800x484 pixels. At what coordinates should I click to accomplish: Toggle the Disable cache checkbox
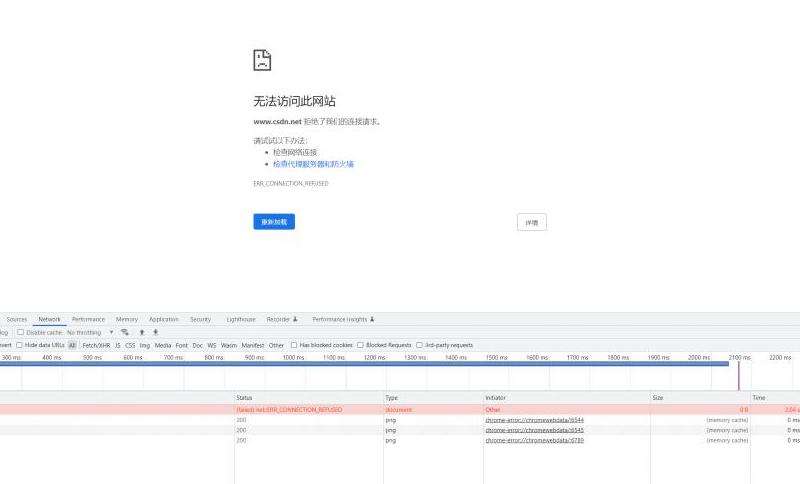[20, 332]
